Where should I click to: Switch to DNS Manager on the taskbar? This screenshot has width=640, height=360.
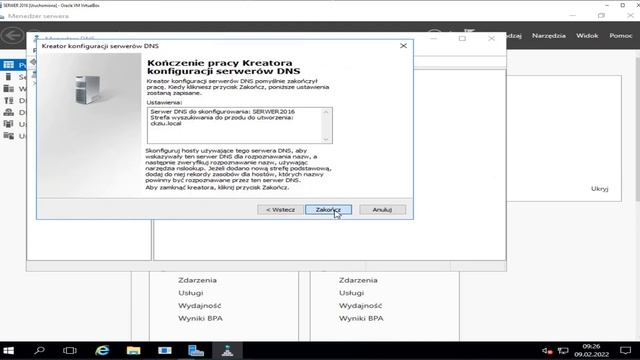click(x=227, y=351)
